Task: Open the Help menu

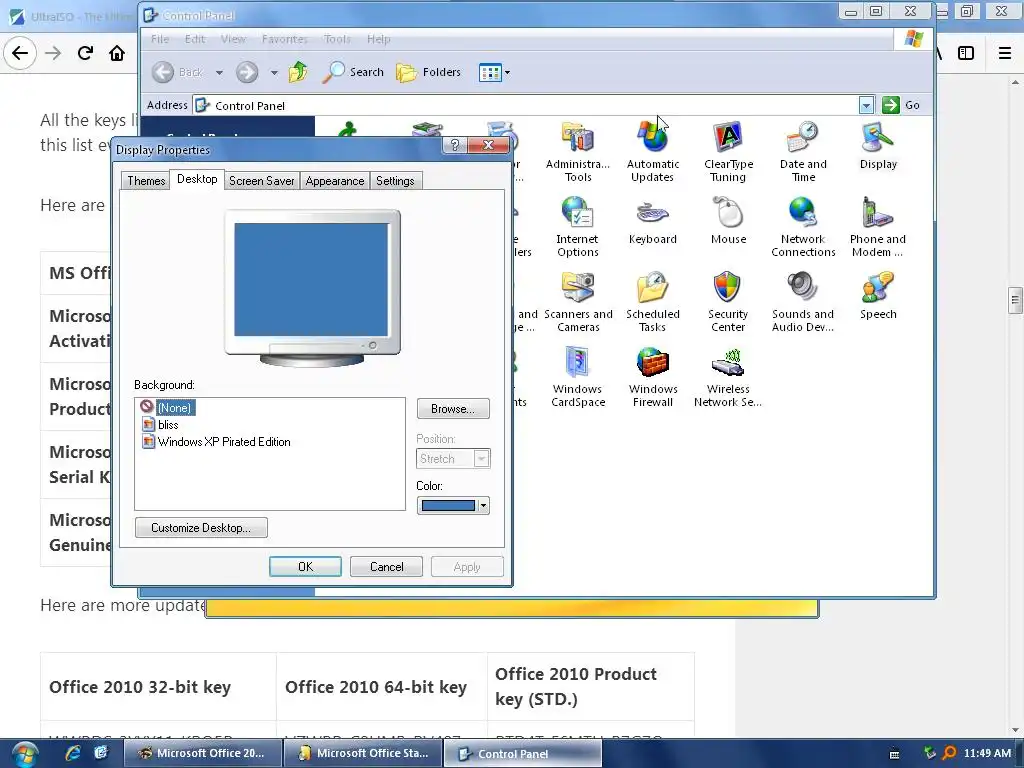Action: [x=378, y=39]
